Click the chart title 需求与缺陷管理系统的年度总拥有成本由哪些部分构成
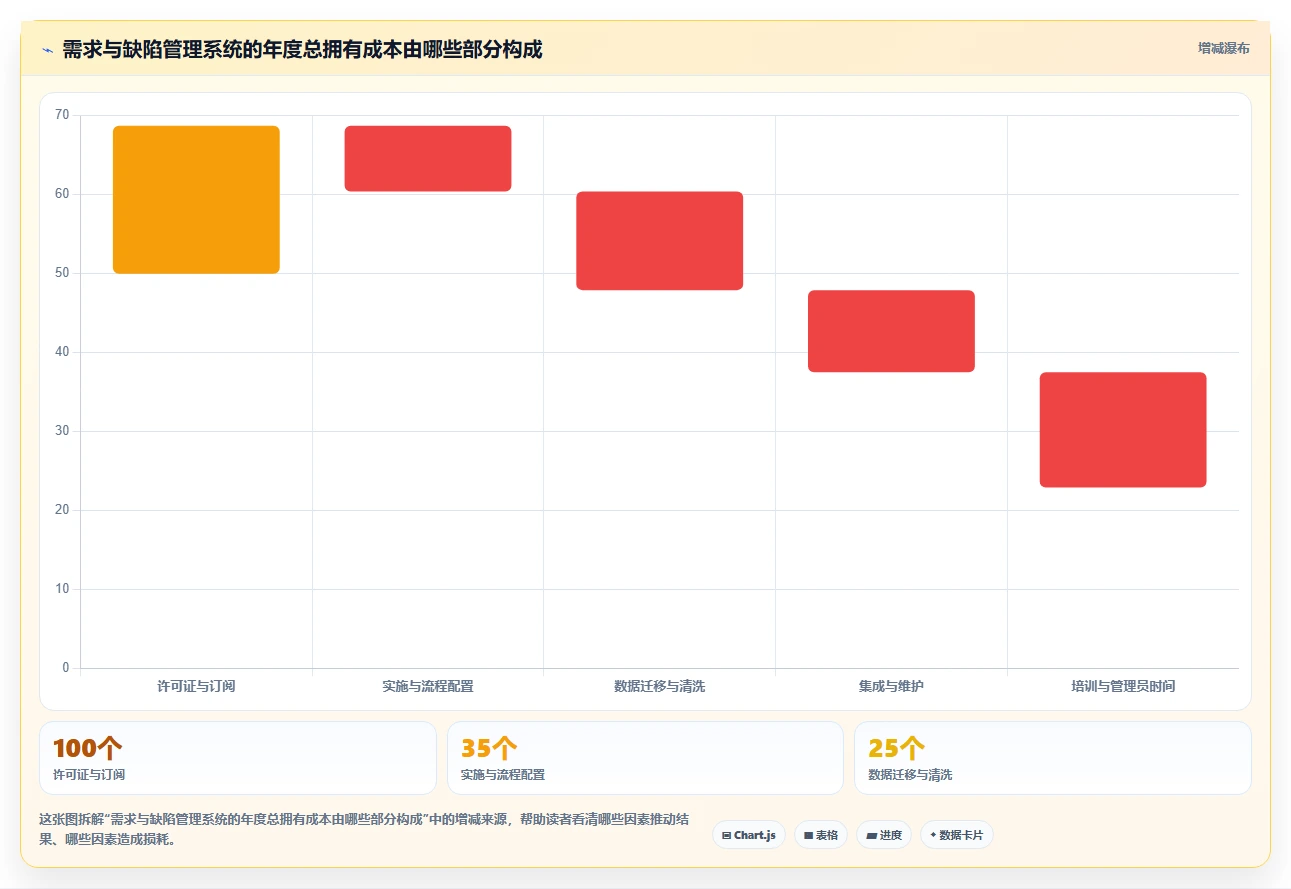 (x=302, y=50)
